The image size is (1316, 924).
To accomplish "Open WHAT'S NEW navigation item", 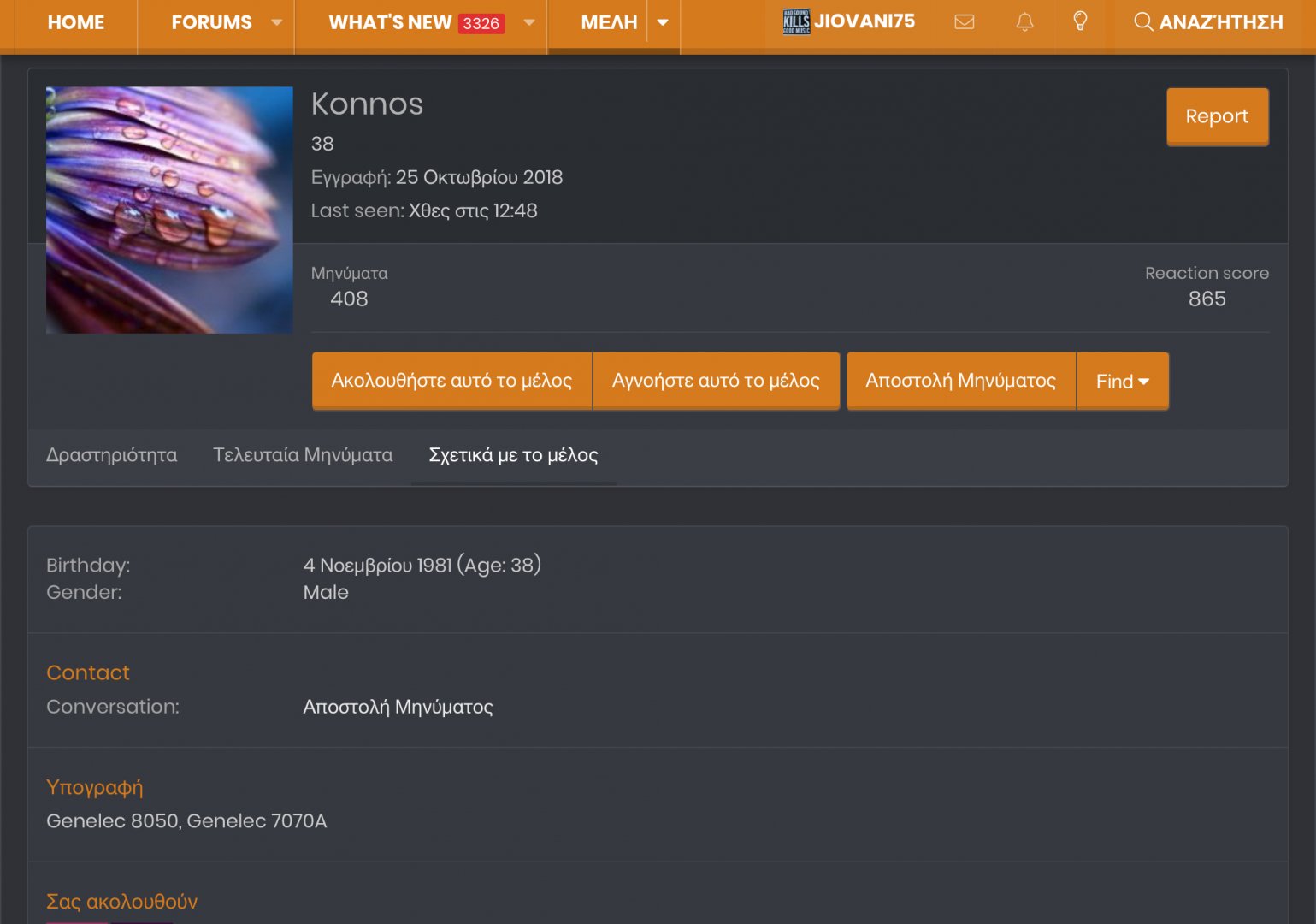I will point(390,22).
